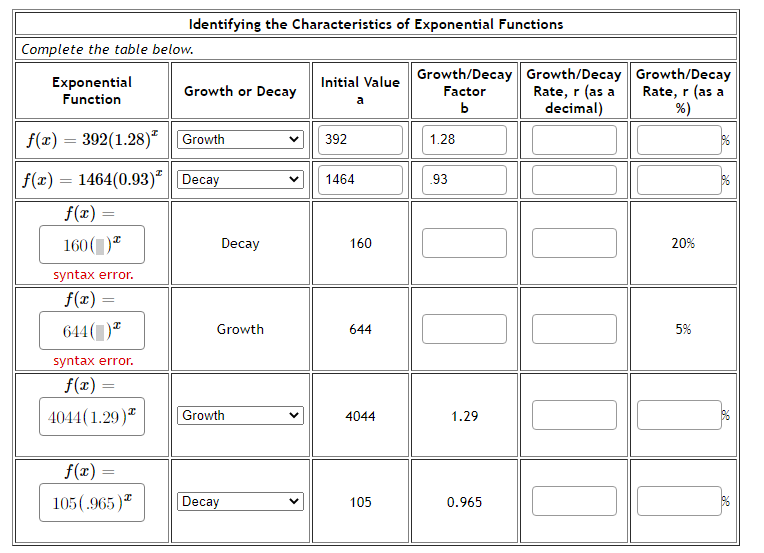Image resolution: width=764 pixels, height=553 pixels.
Task: Click the function entry box showing 644( )^x
Action: (92, 331)
